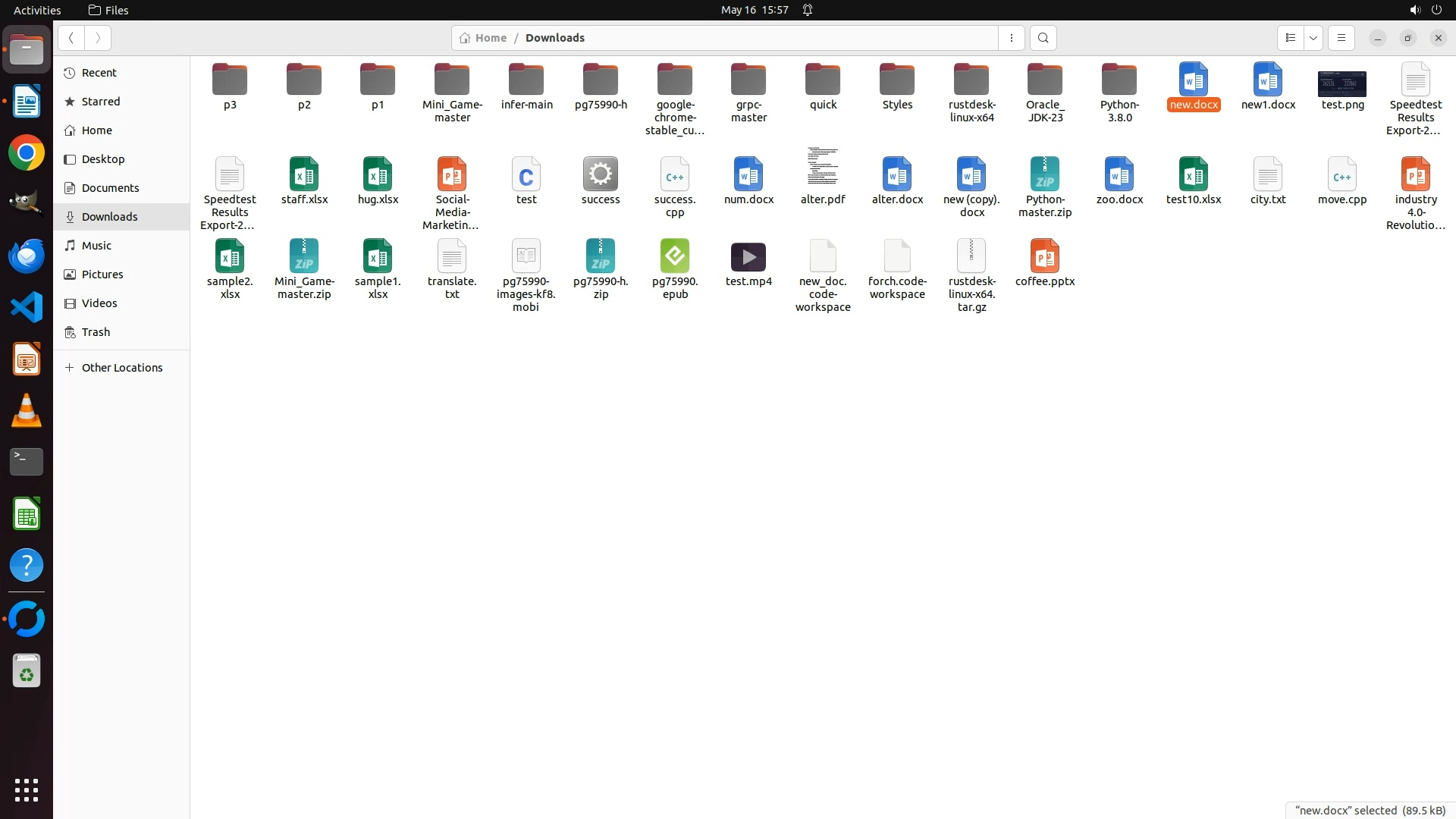Select the coffee.pptx presentation file
This screenshot has height=819, width=1456.
tap(1044, 257)
